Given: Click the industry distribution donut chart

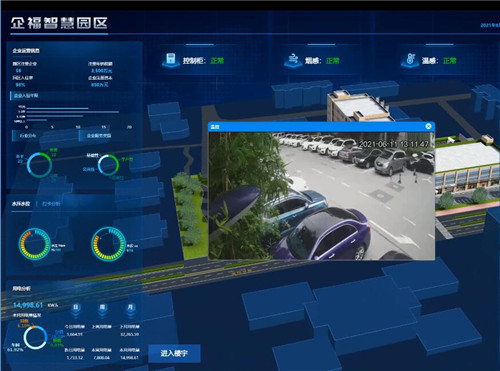Looking at the screenshot, I should (x=39, y=164).
